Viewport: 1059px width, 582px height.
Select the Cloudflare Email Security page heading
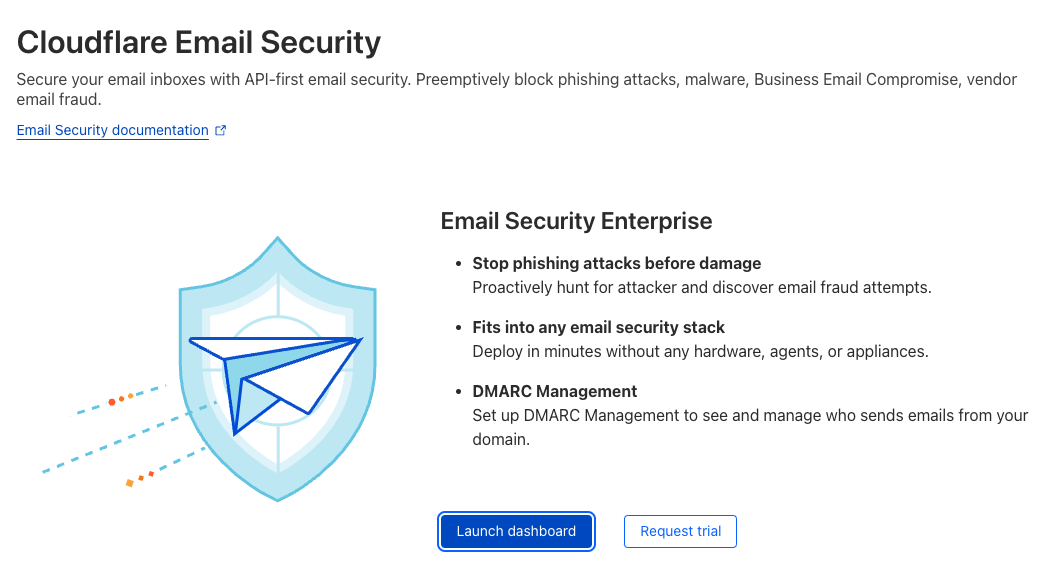coord(199,42)
